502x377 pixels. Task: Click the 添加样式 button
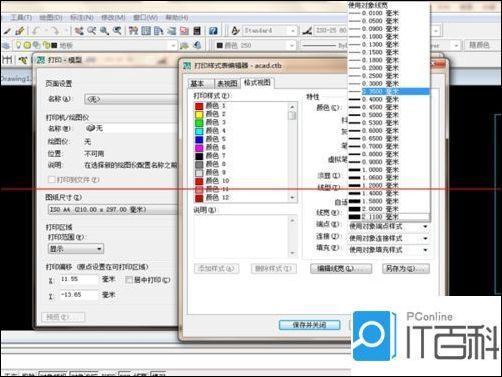tap(216, 269)
